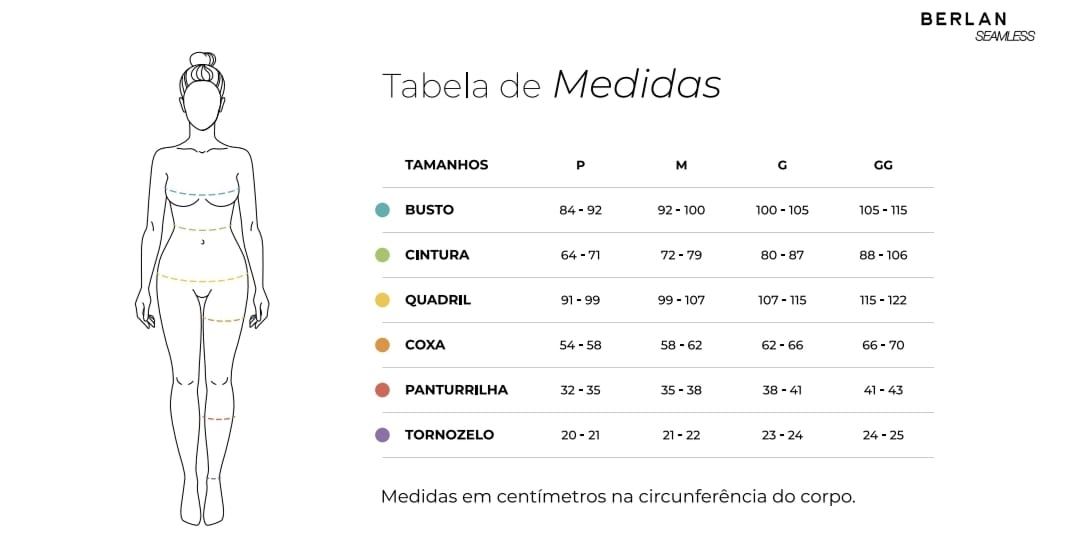Image resolution: width=1080 pixels, height=544 pixels.
Task: Click the yellow QUADRIL color dot
Action: pos(382,300)
